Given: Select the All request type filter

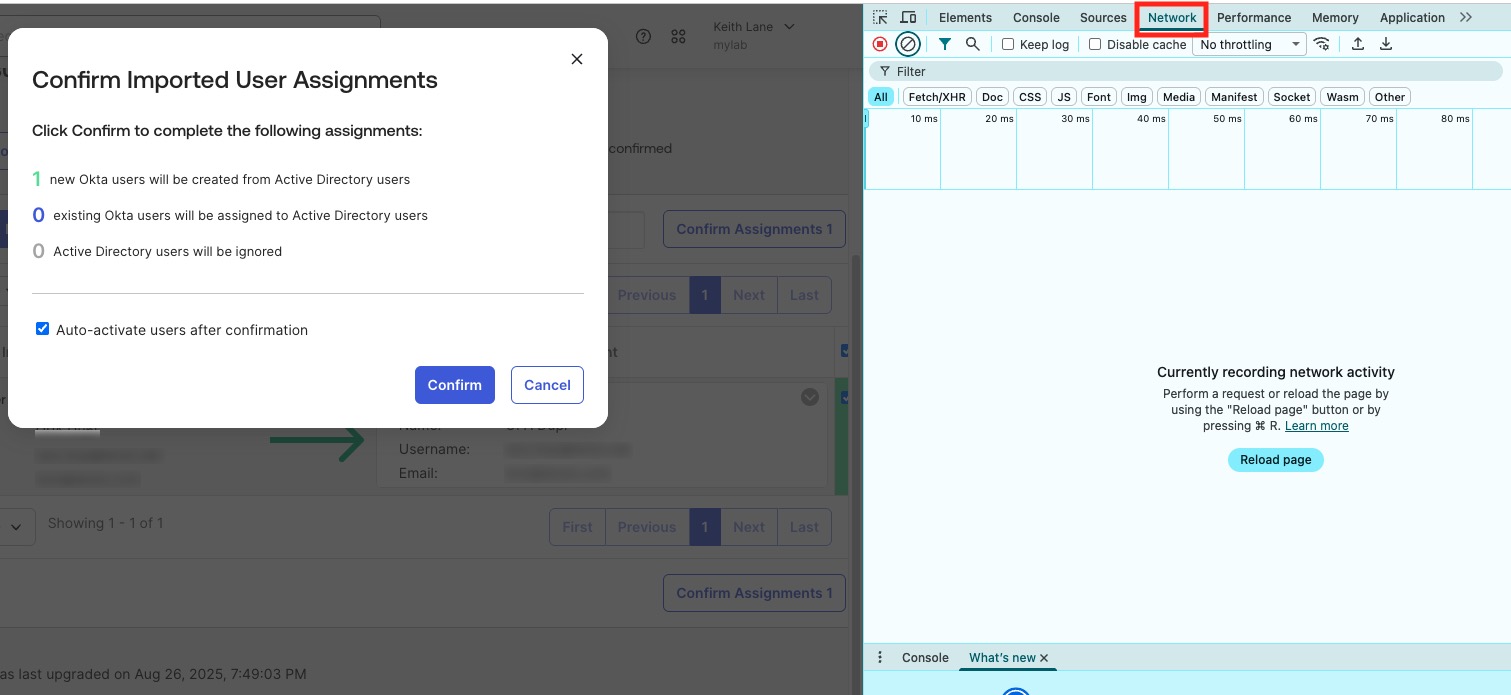Looking at the screenshot, I should click(880, 97).
